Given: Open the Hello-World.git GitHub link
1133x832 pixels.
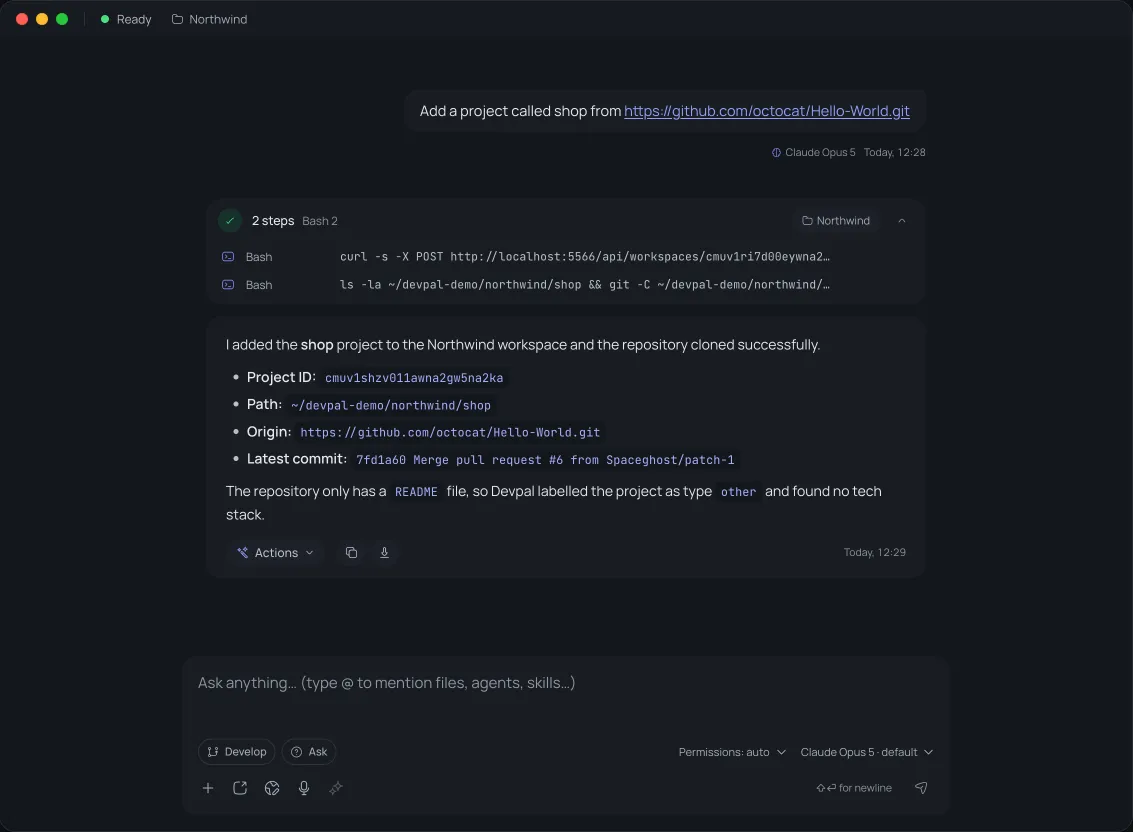Looking at the screenshot, I should 766,111.
